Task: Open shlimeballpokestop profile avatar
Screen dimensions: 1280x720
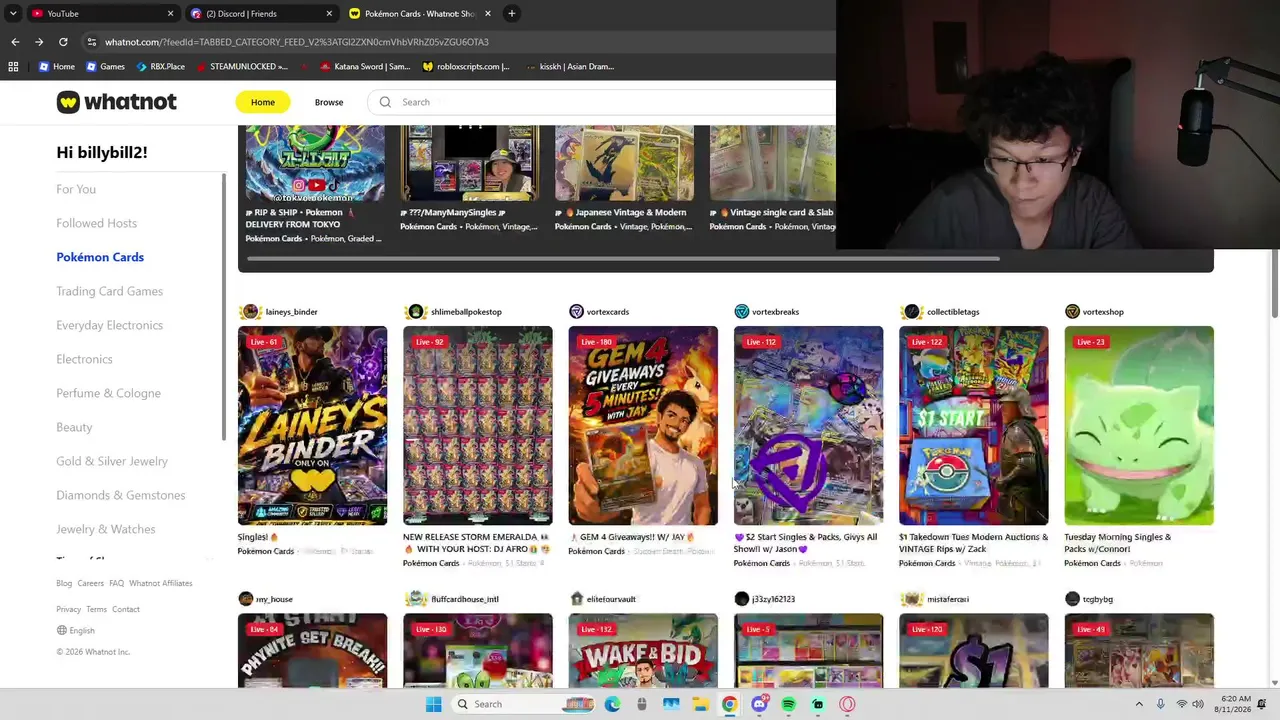Action: coord(416,312)
